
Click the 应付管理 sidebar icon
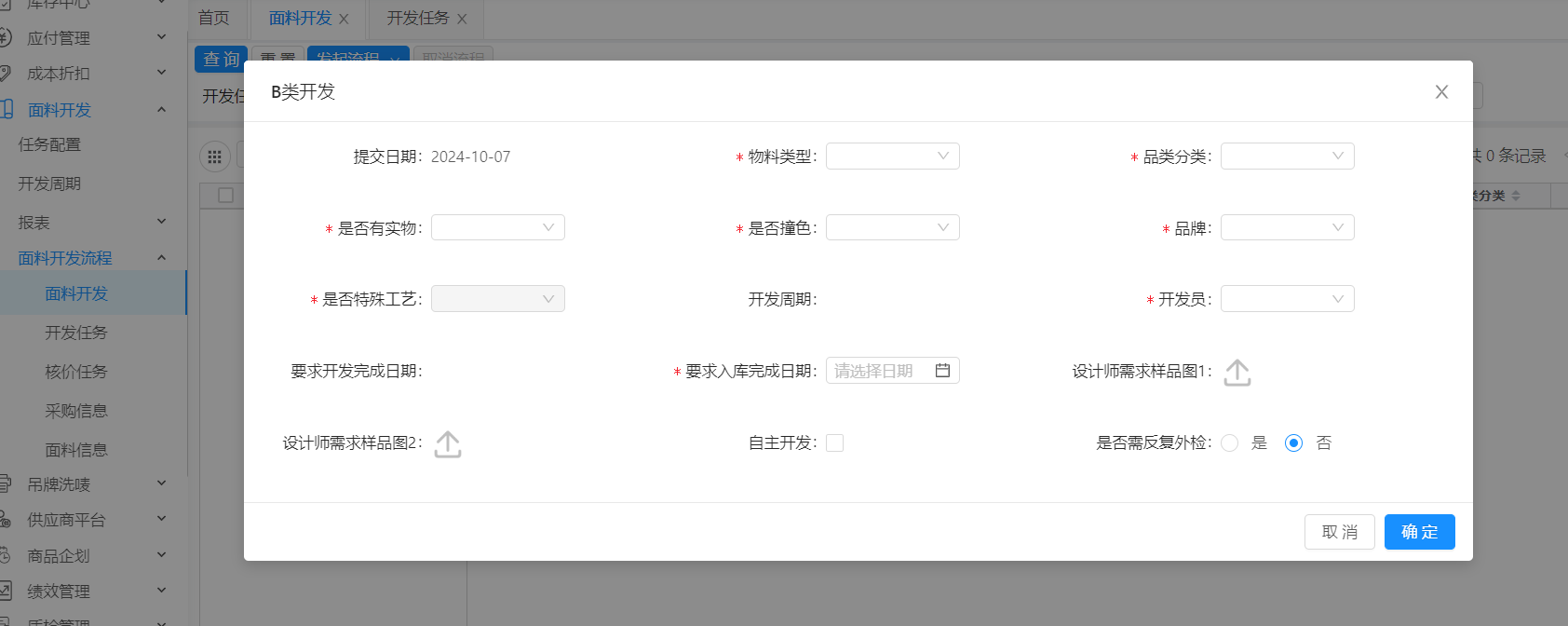click(x=6, y=38)
